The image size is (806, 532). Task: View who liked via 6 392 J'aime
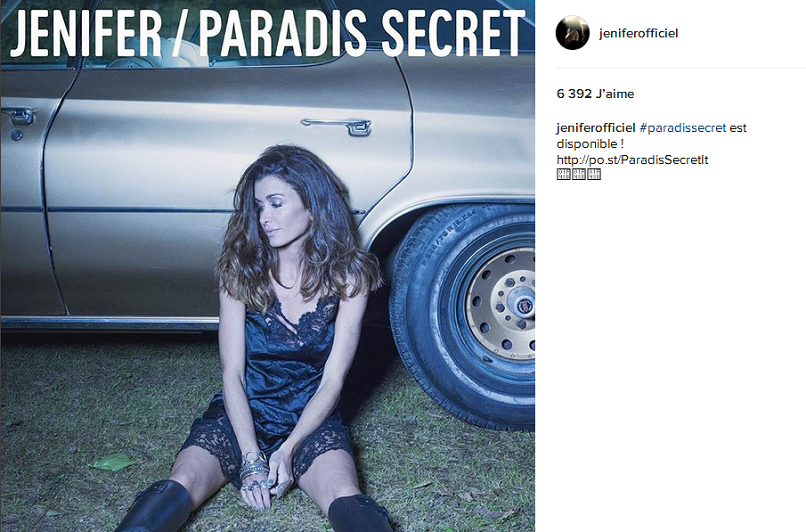click(x=595, y=94)
